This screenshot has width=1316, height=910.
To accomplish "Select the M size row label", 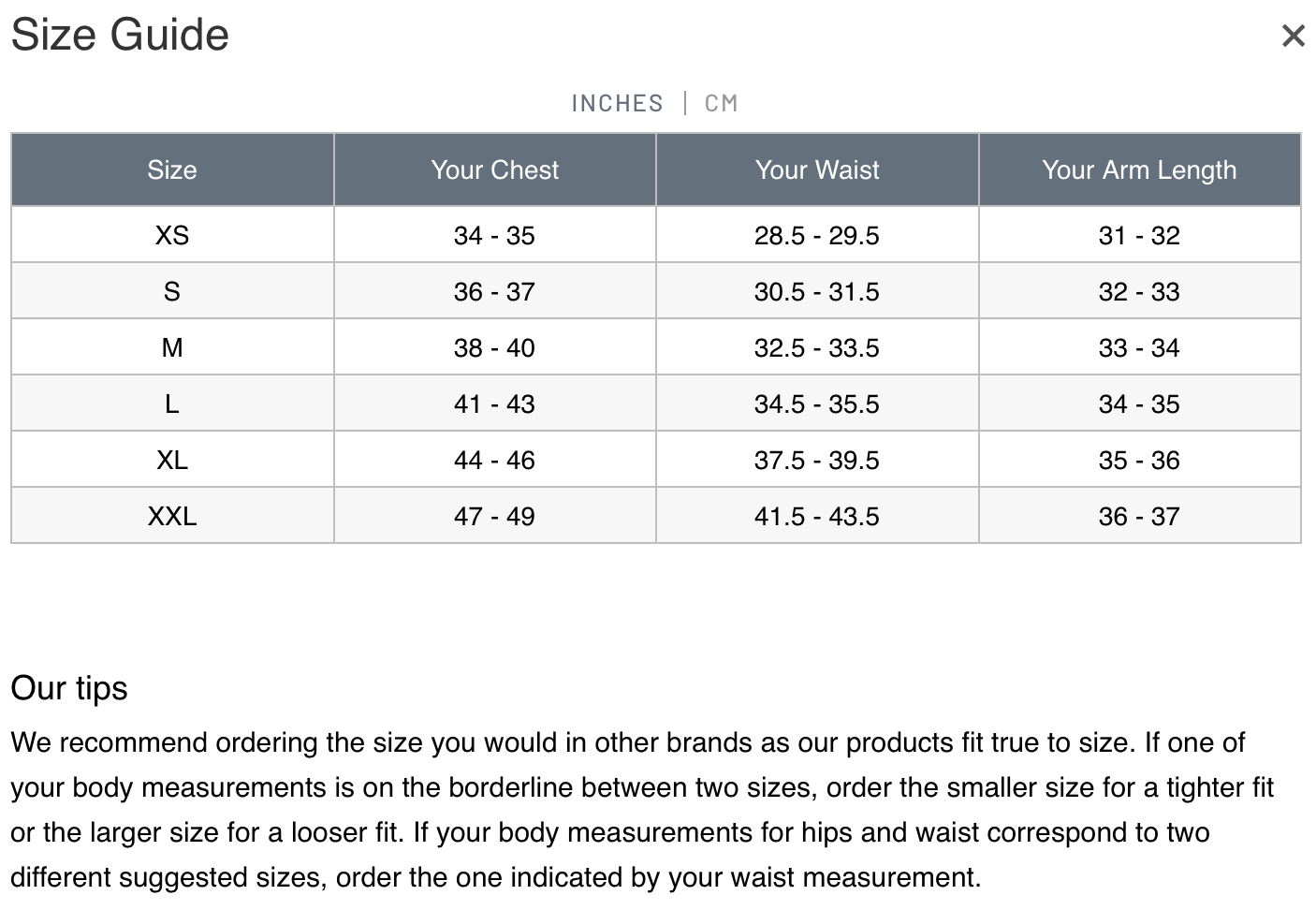I will (x=172, y=347).
